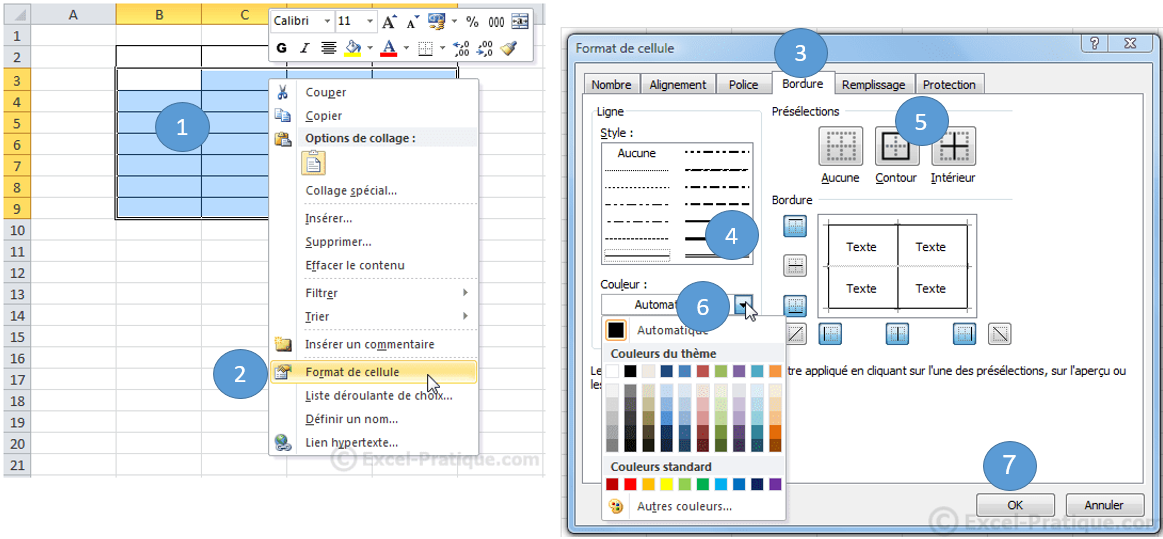
Task: Expand the accounting format dropdown arrow
Action: pos(454,22)
